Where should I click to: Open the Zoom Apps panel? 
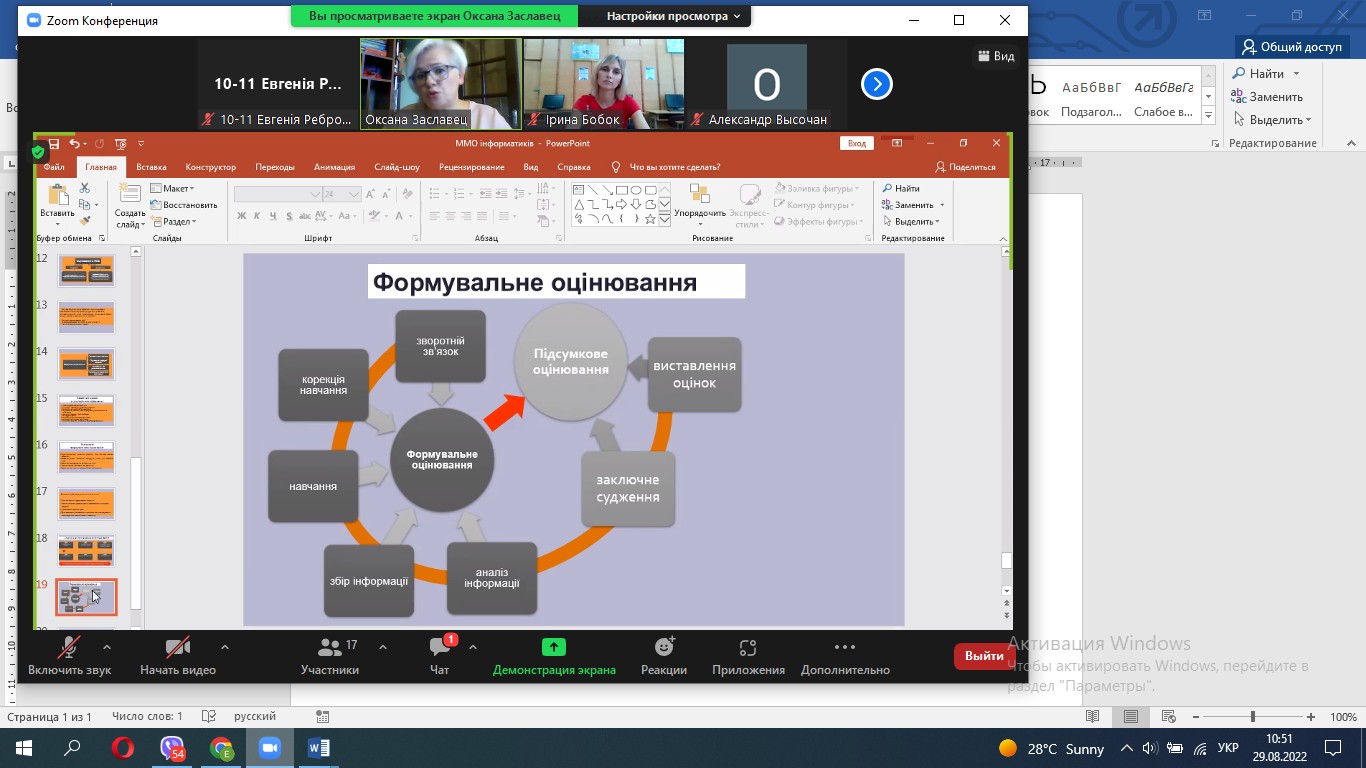[748, 655]
